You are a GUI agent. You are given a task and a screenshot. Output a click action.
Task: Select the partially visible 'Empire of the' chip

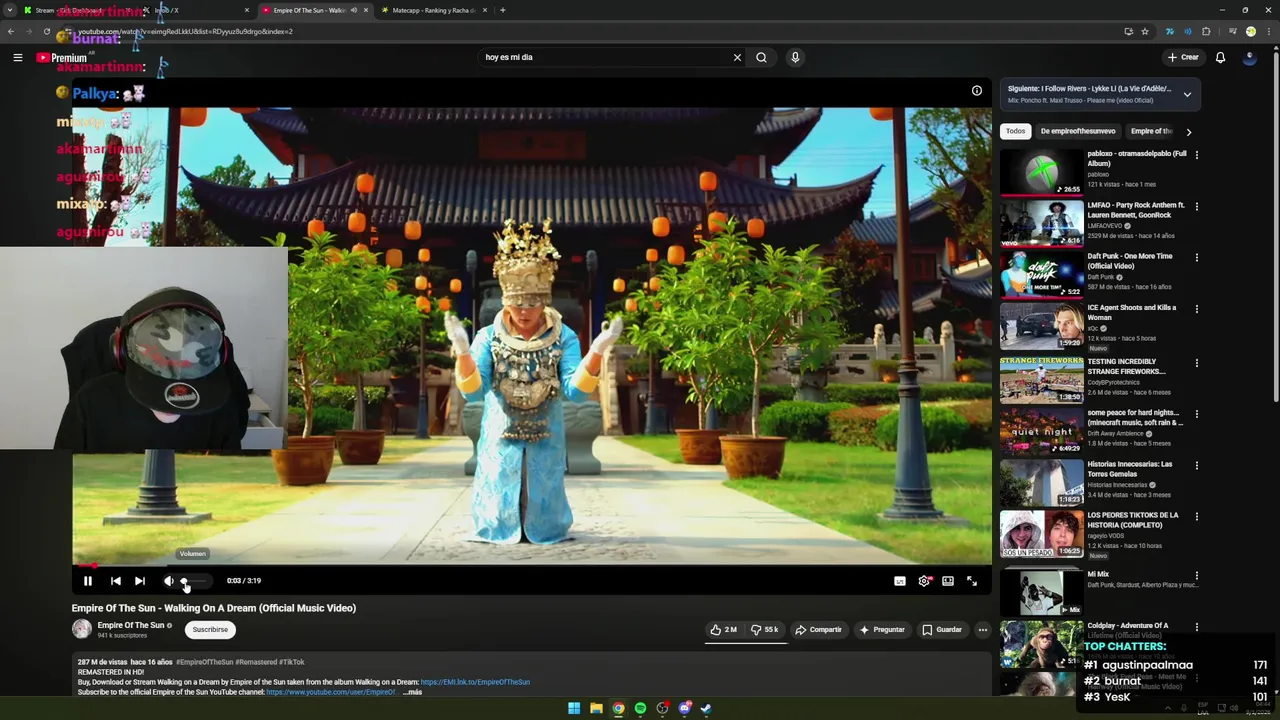tap(1151, 131)
